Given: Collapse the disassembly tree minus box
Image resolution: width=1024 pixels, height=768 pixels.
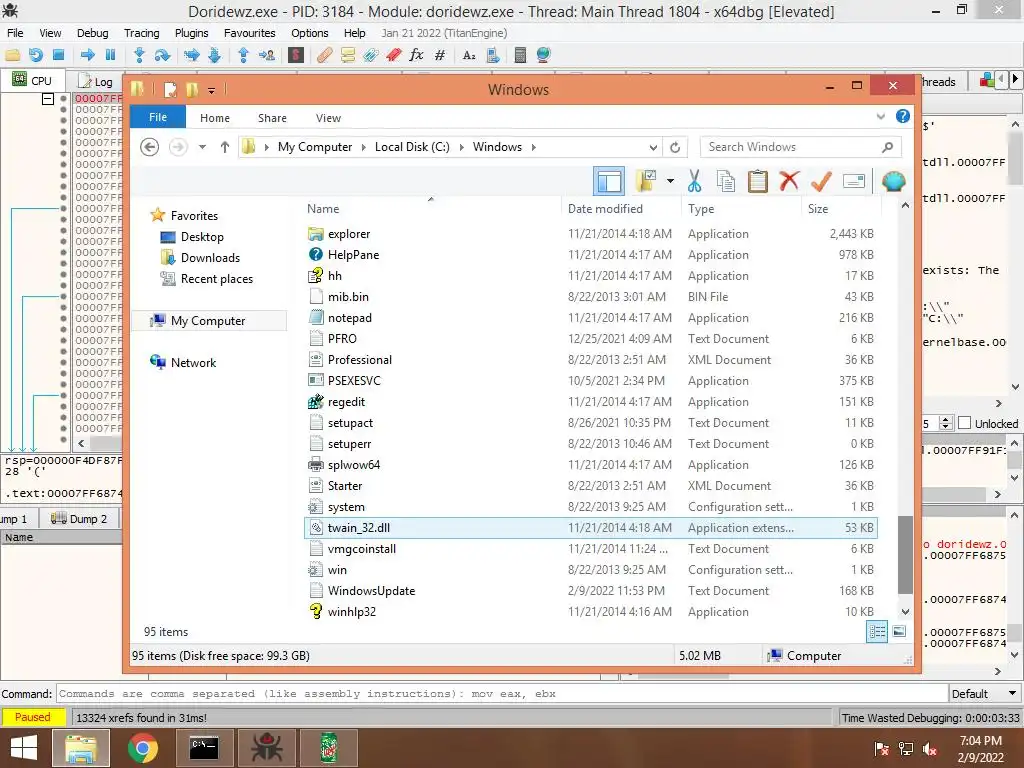Looking at the screenshot, I should pyautogui.click(x=48, y=99).
